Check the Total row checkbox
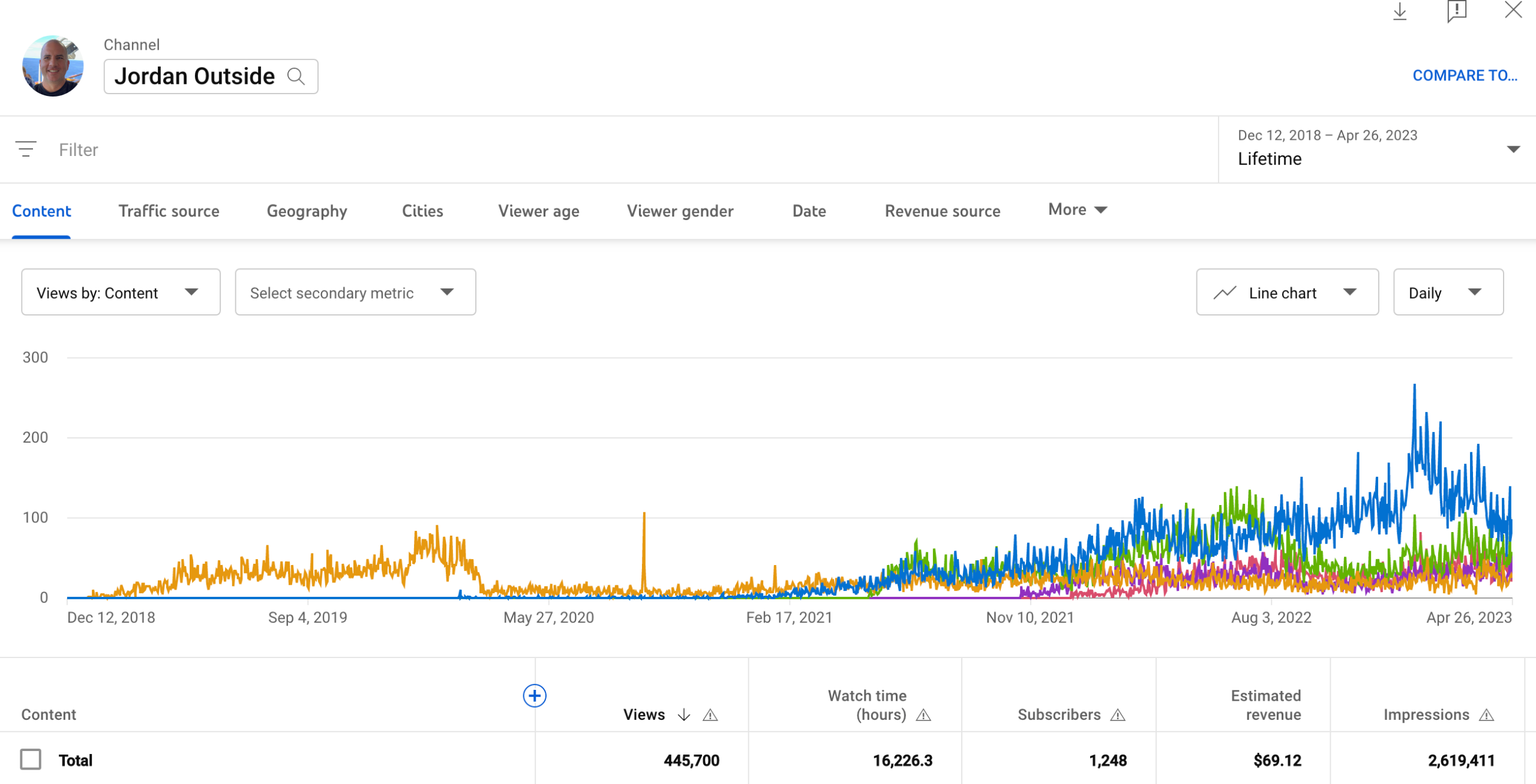 (x=31, y=759)
